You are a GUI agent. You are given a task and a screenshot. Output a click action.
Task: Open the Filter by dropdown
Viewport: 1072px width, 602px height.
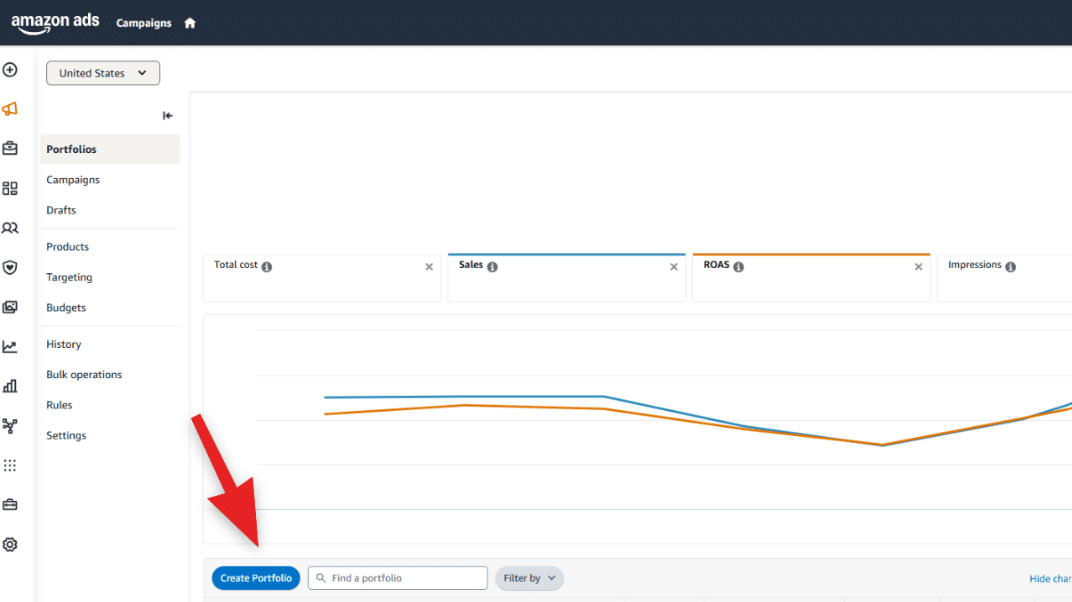point(529,578)
